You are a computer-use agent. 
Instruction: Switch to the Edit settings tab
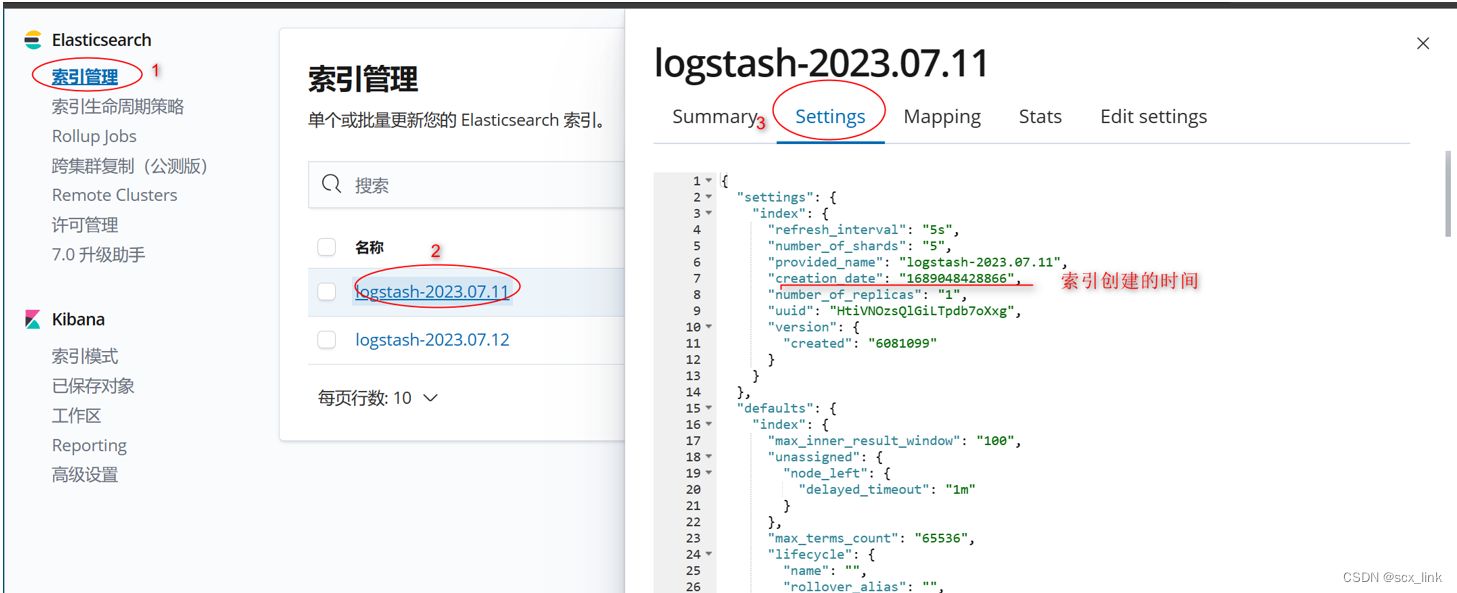pyautogui.click(x=1153, y=117)
